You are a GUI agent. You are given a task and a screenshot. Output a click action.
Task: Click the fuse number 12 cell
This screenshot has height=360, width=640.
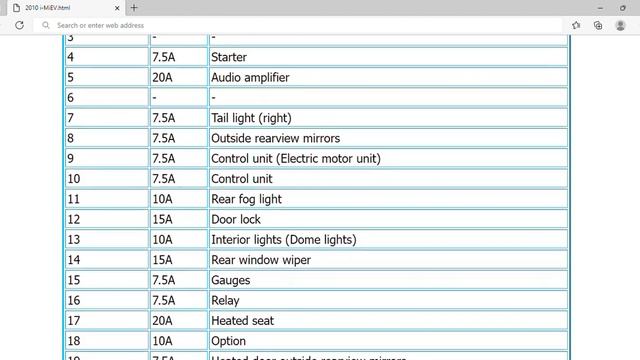(107, 219)
